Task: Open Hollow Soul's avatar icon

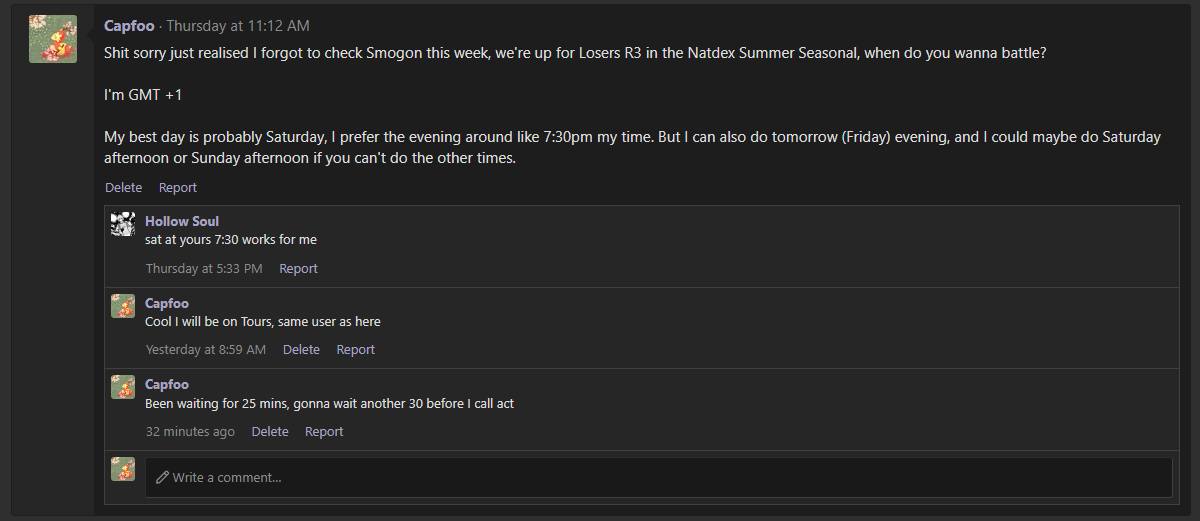Action: 123,224
